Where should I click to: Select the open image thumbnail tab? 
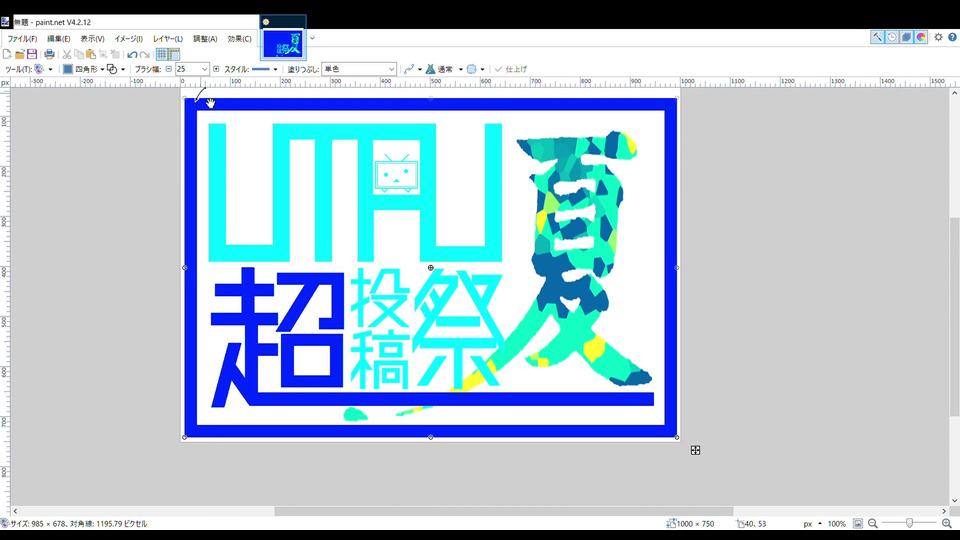tap(283, 43)
